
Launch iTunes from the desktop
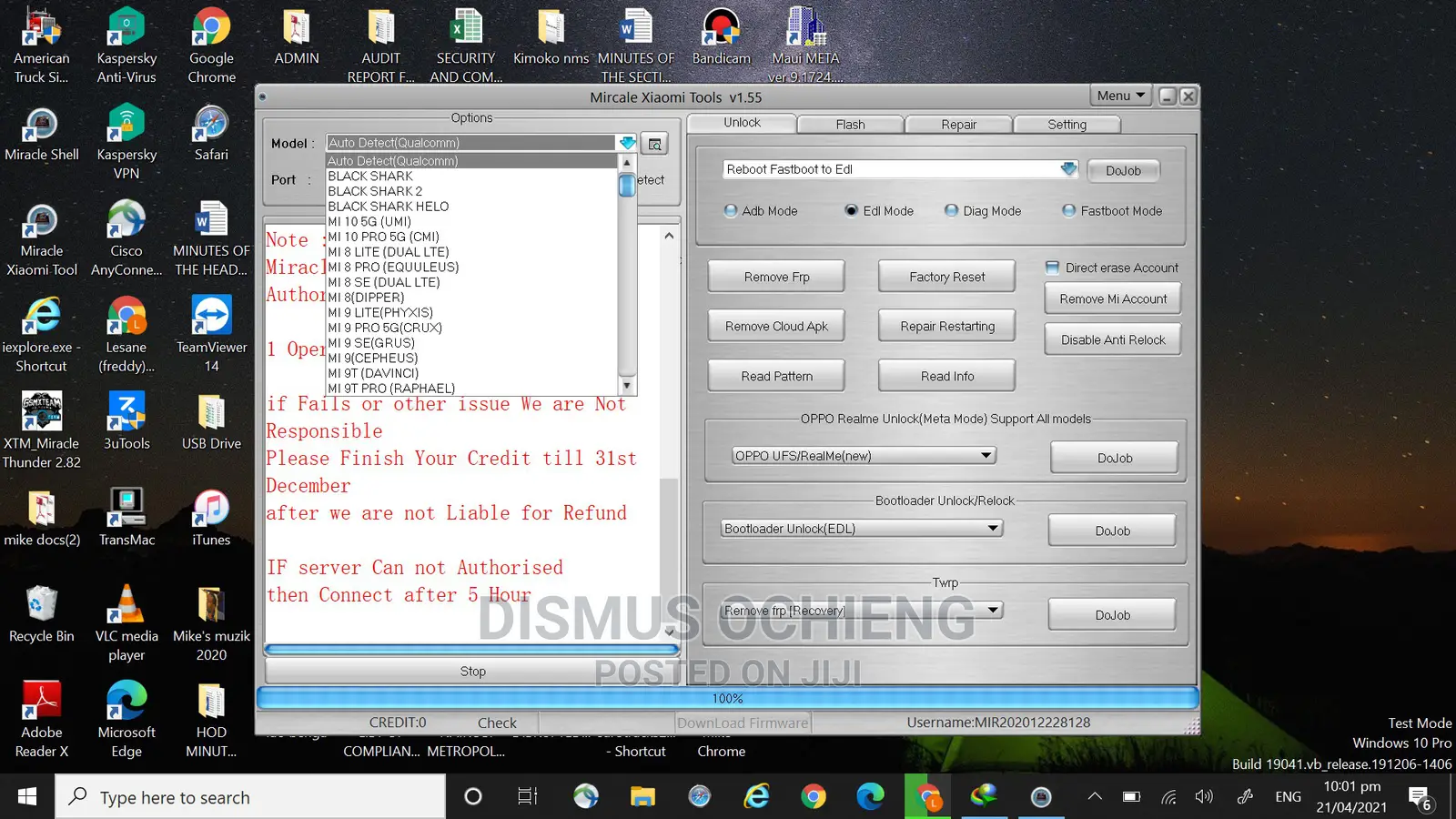click(211, 518)
